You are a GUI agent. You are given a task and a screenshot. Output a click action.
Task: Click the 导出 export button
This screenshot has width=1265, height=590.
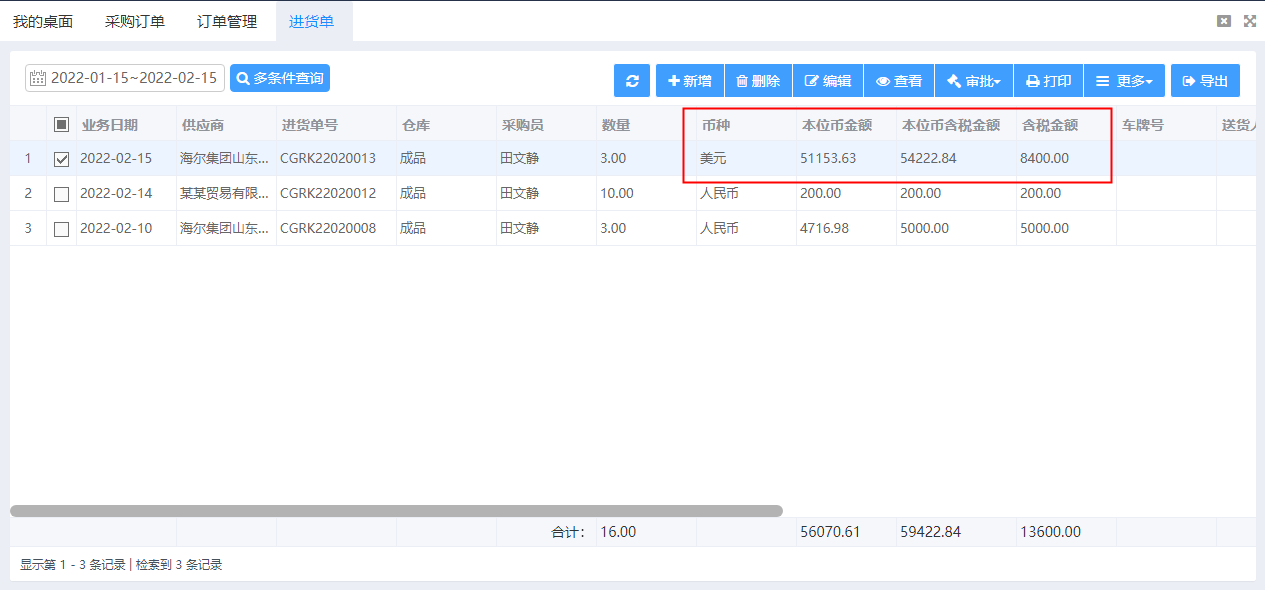point(1205,81)
